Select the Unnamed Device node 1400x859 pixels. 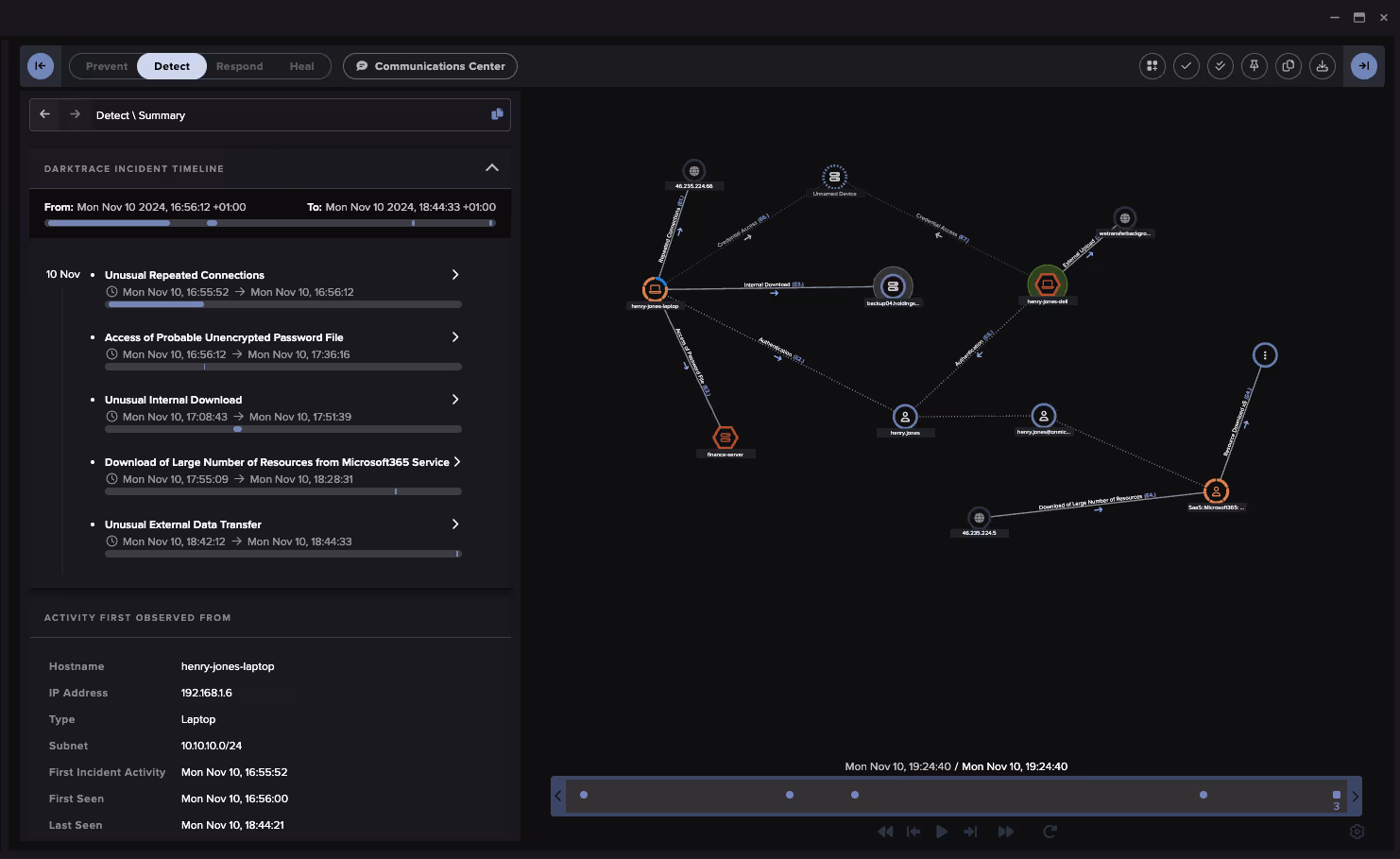[834, 176]
